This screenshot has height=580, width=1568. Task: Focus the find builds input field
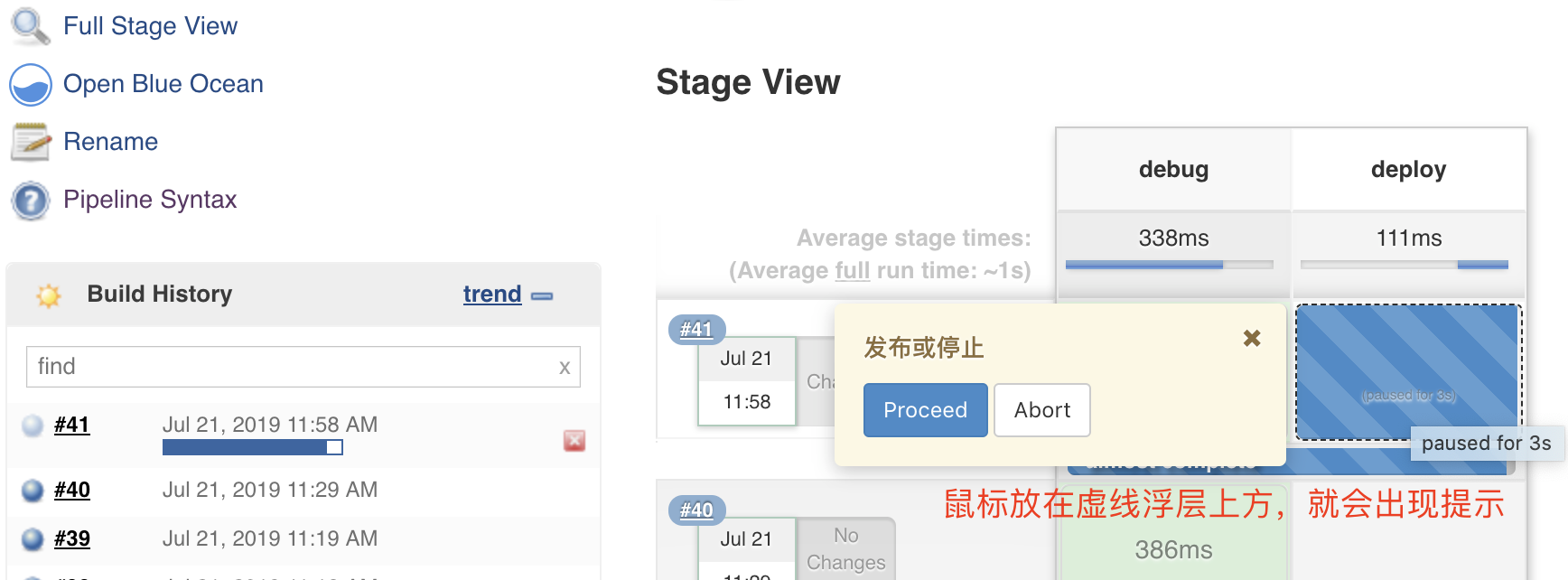point(289,367)
